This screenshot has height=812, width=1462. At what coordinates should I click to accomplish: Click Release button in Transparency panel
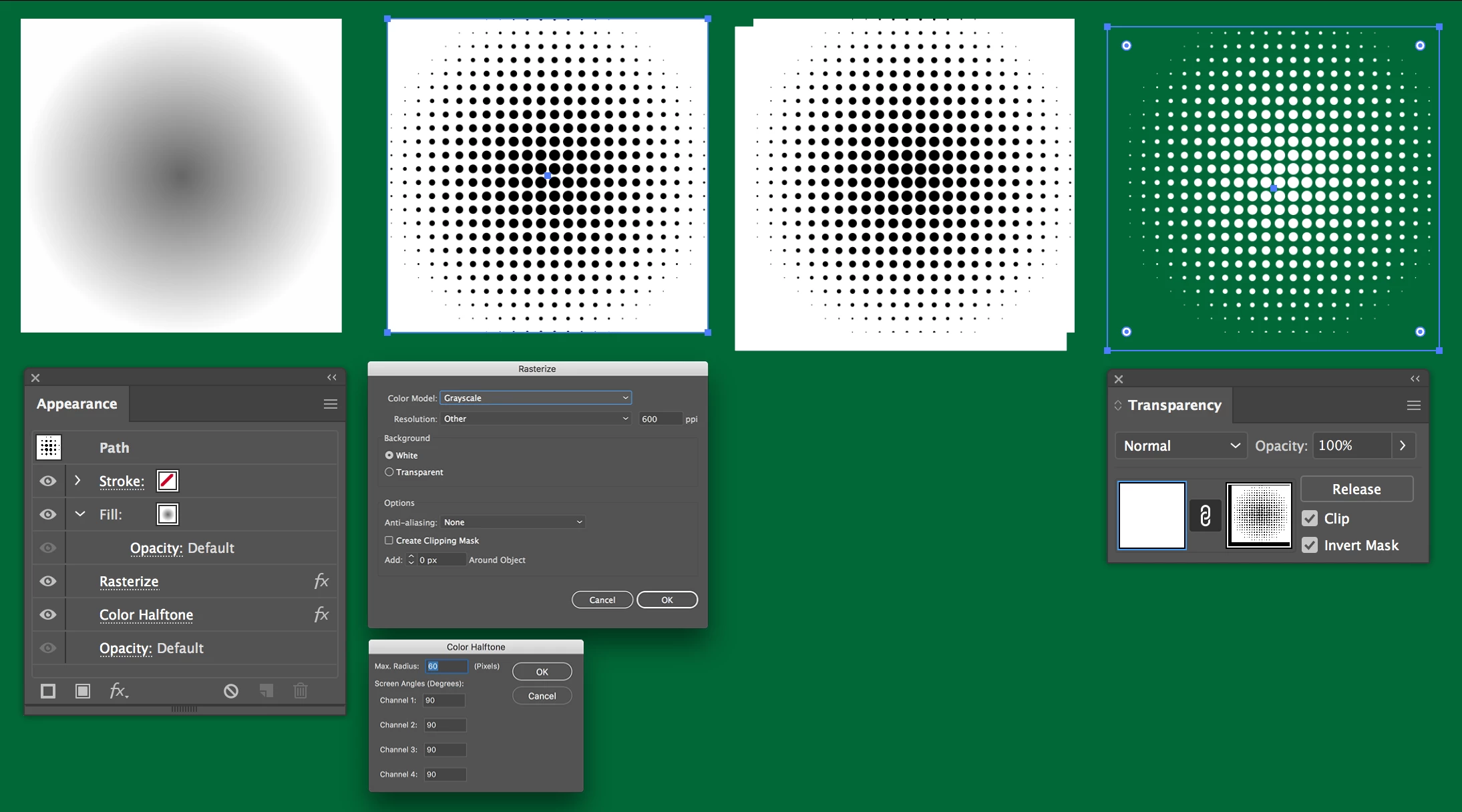[1356, 489]
